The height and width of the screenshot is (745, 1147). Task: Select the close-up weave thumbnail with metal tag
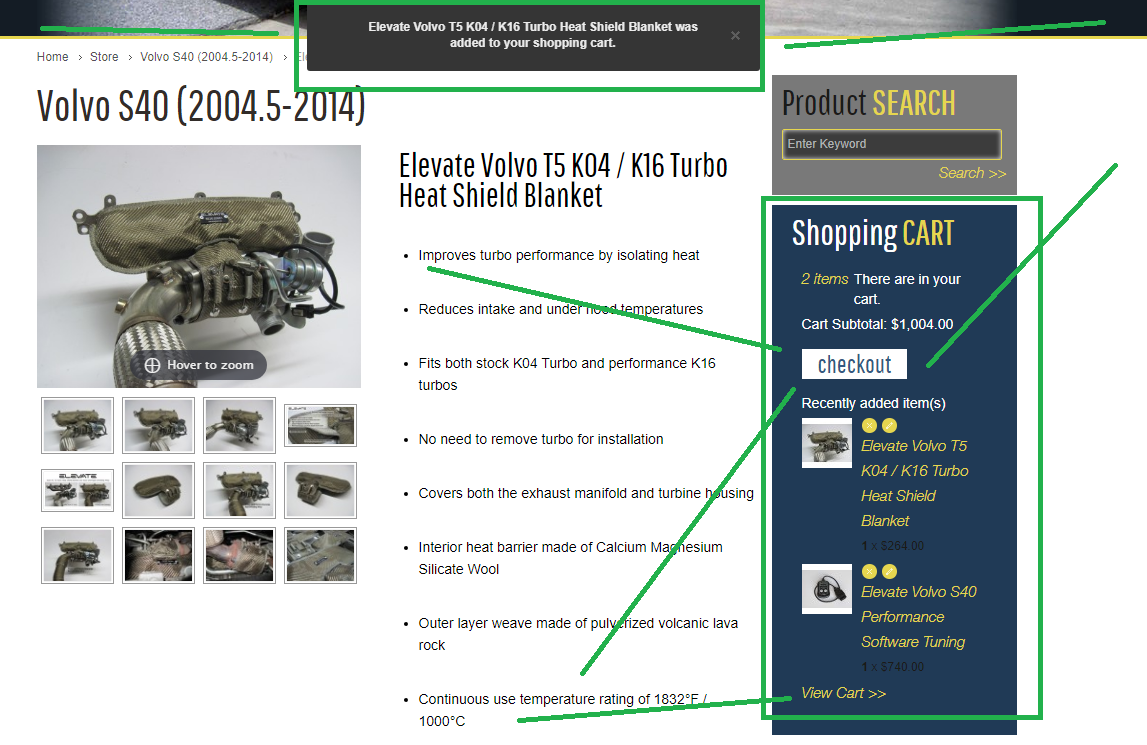(320, 555)
